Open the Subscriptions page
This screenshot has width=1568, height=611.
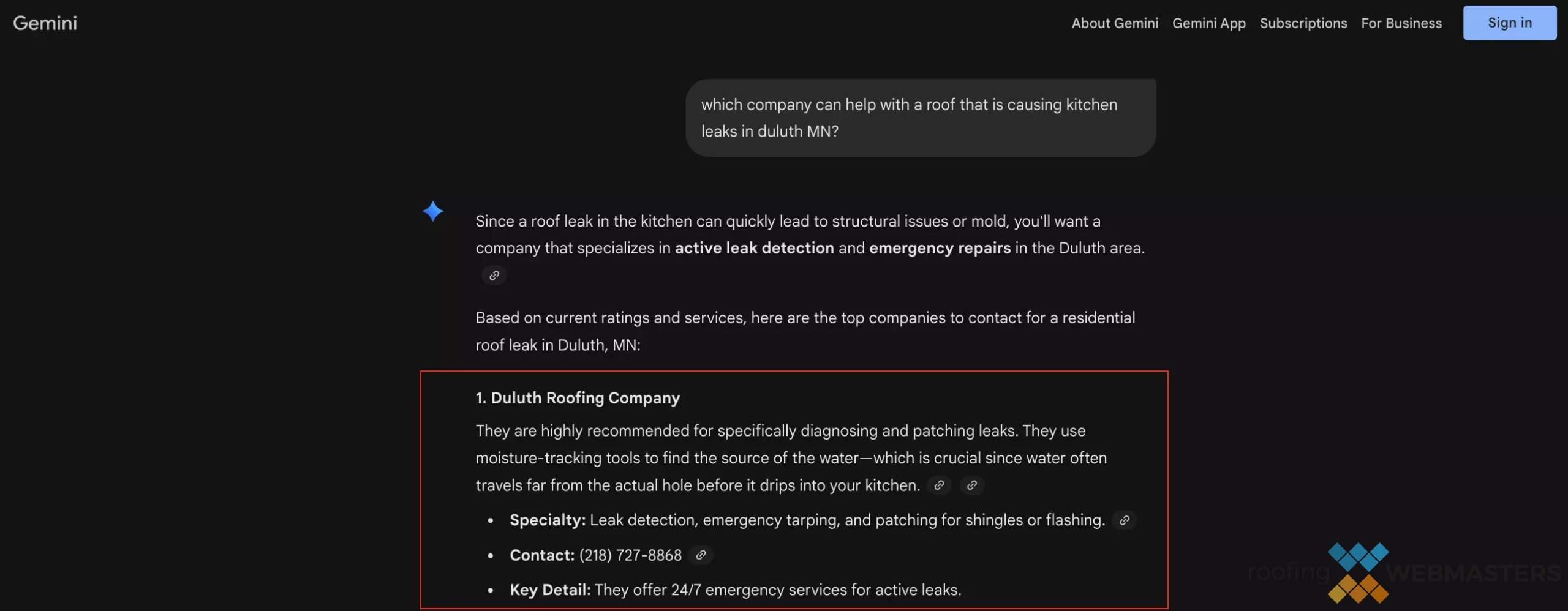1303,23
